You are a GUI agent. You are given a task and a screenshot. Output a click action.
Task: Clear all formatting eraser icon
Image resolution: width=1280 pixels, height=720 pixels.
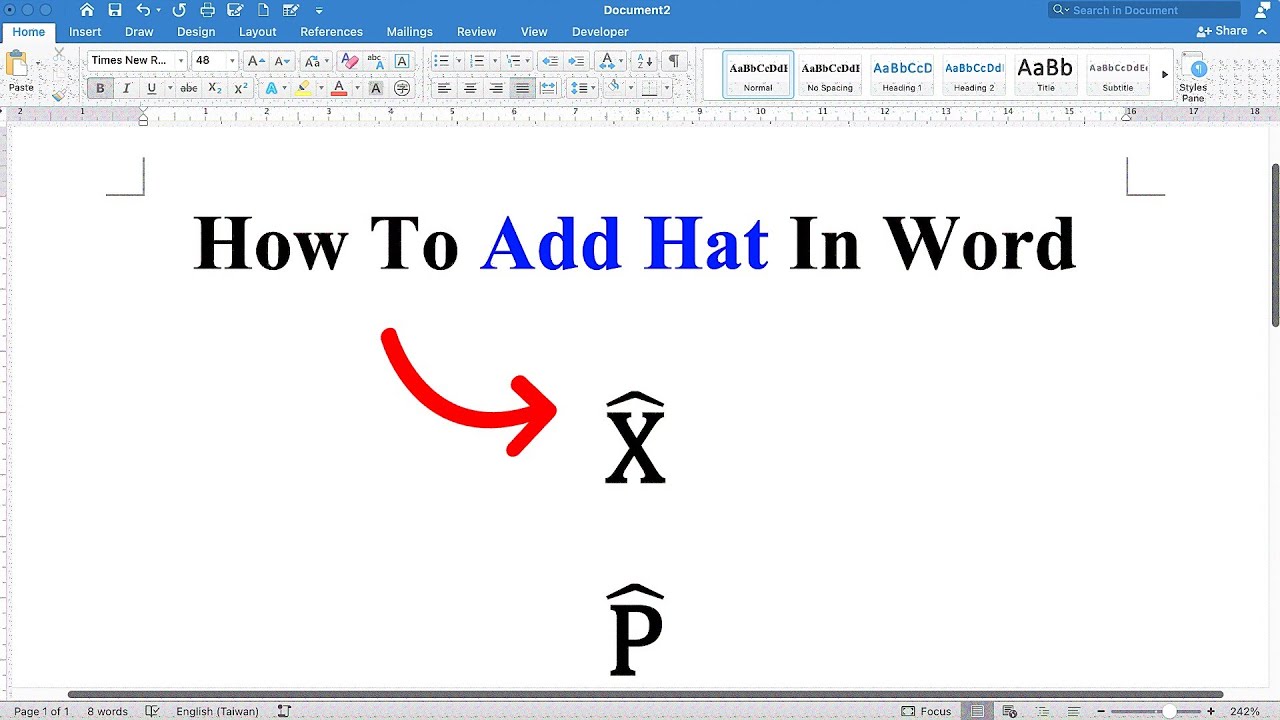349,61
